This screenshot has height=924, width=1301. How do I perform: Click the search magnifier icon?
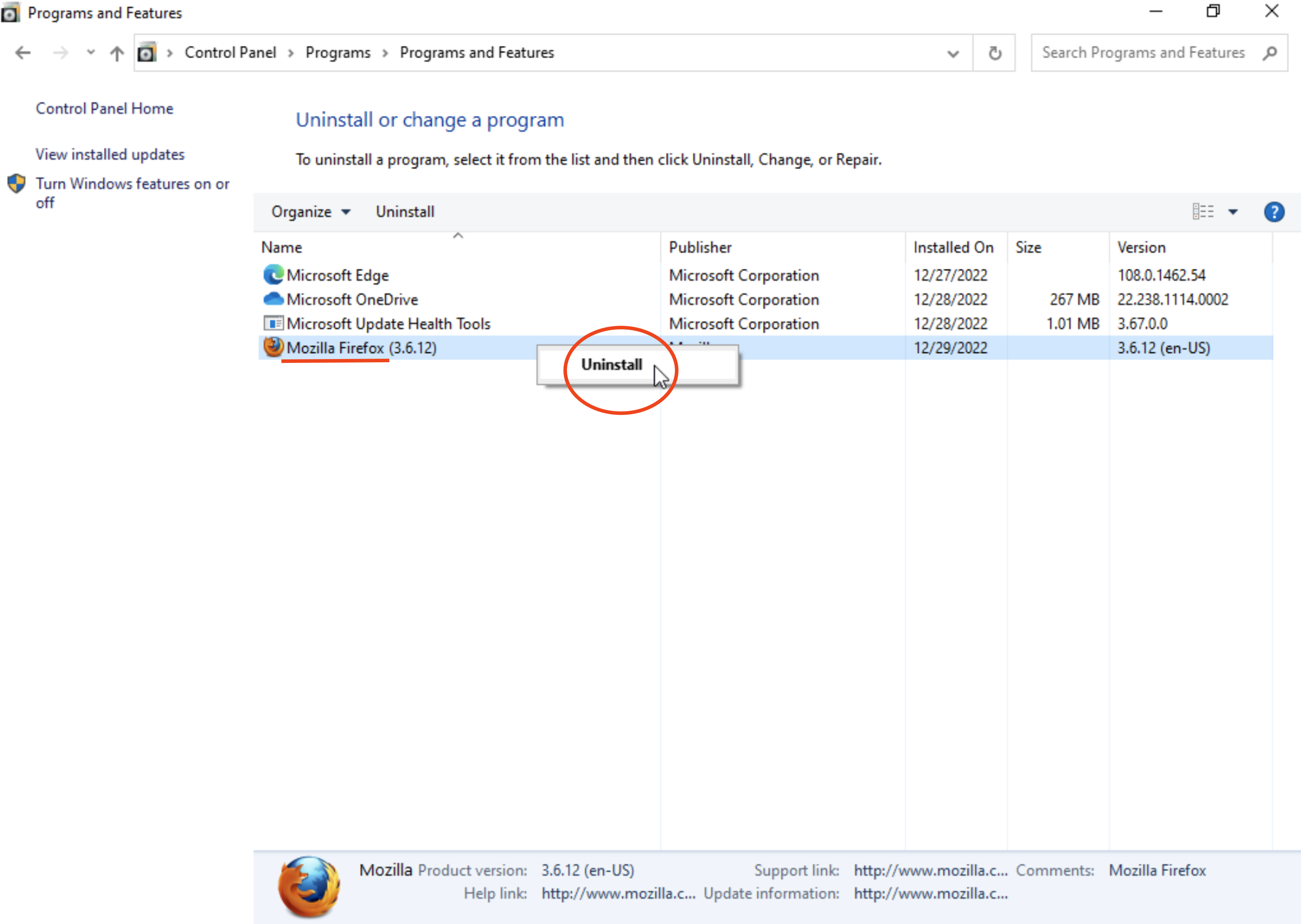pyautogui.click(x=1270, y=53)
